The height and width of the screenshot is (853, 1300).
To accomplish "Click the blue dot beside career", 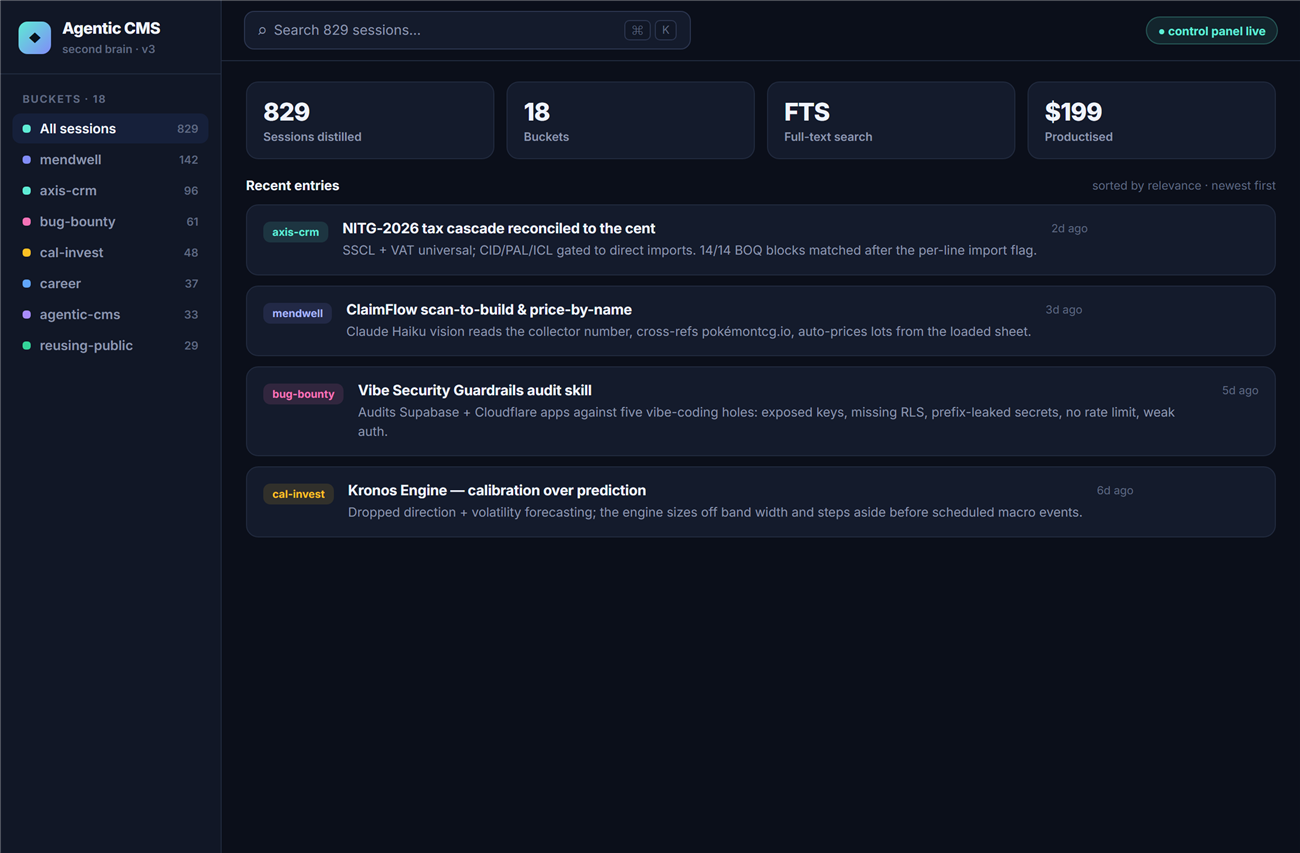I will point(27,284).
